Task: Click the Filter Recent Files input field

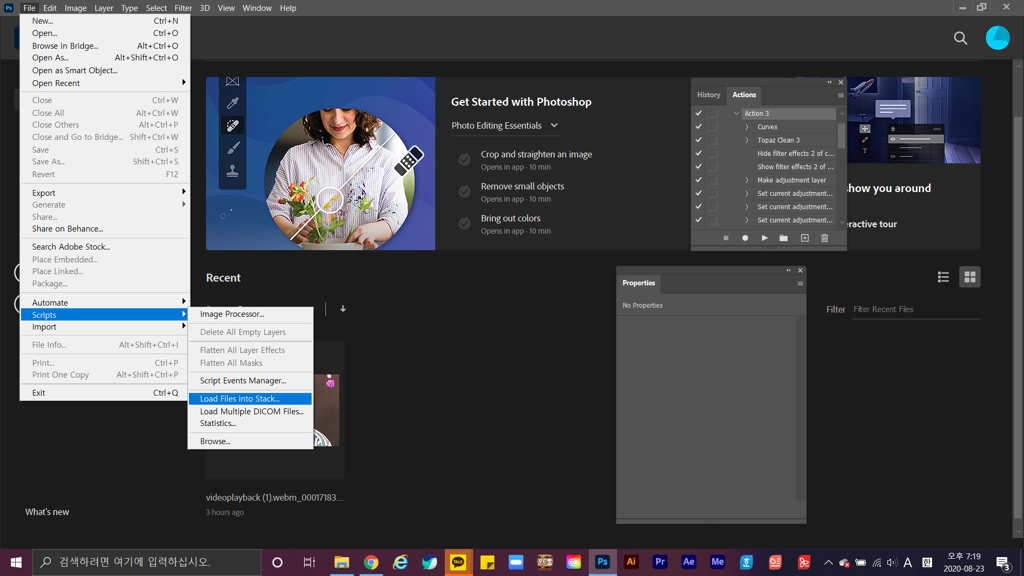Action: [x=916, y=310]
